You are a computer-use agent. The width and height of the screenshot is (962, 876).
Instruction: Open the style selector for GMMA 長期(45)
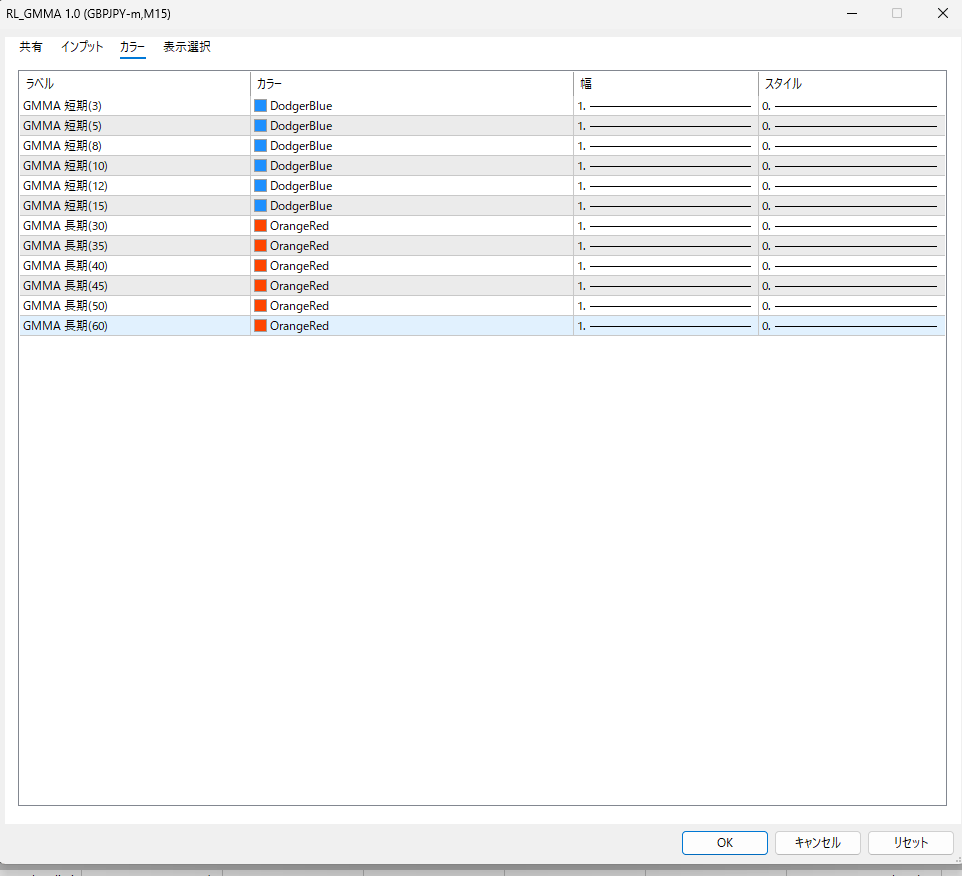pyautogui.click(x=852, y=285)
